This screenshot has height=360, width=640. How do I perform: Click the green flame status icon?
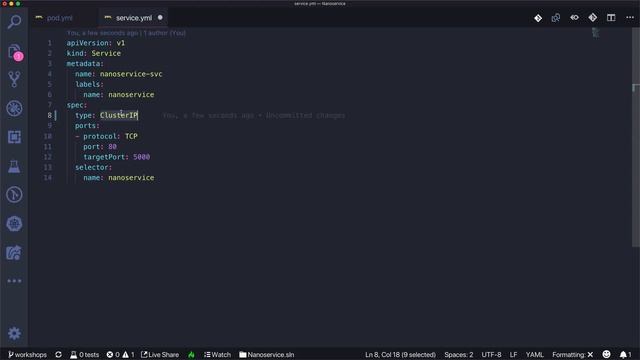191,355
